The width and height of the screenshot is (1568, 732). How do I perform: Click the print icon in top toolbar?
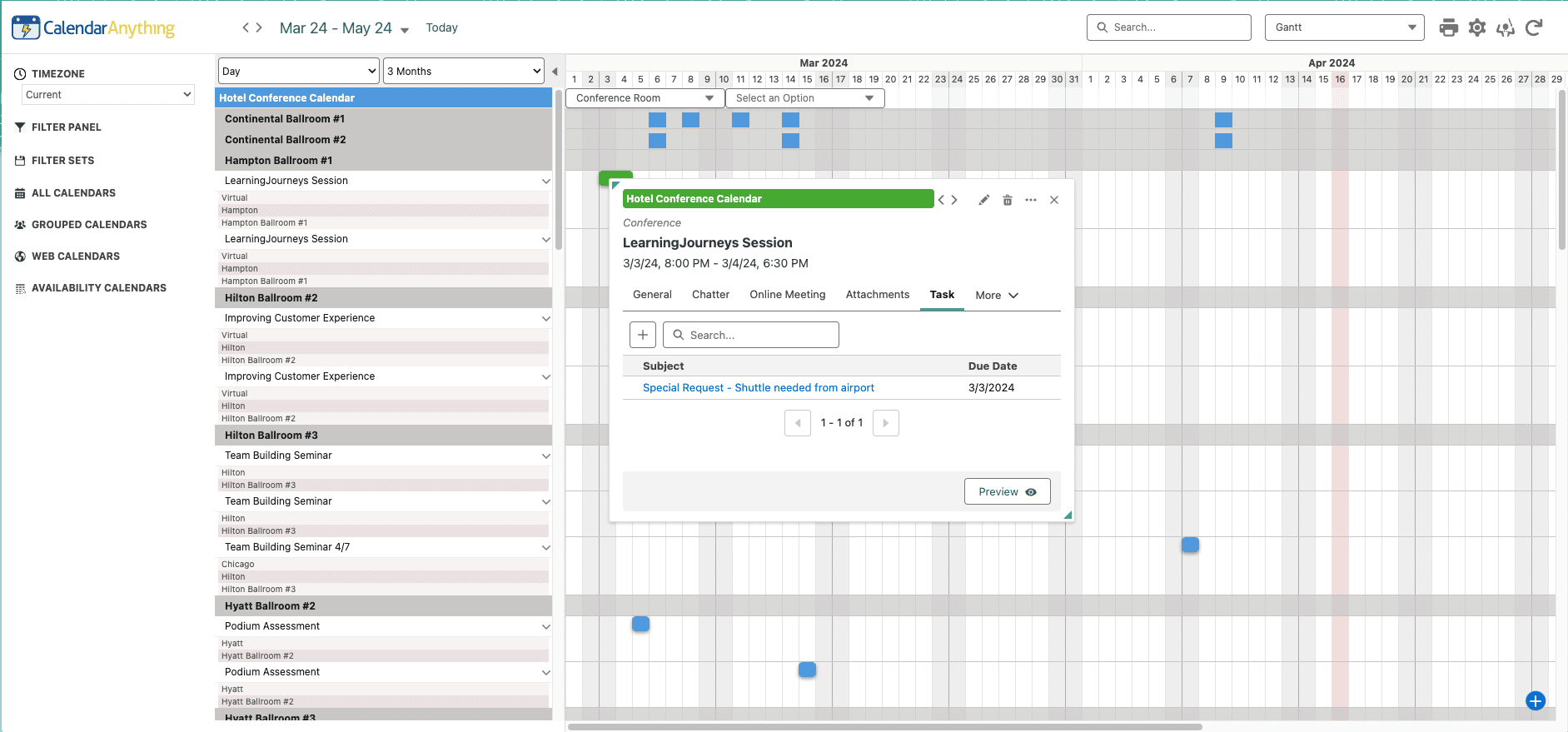[1449, 27]
